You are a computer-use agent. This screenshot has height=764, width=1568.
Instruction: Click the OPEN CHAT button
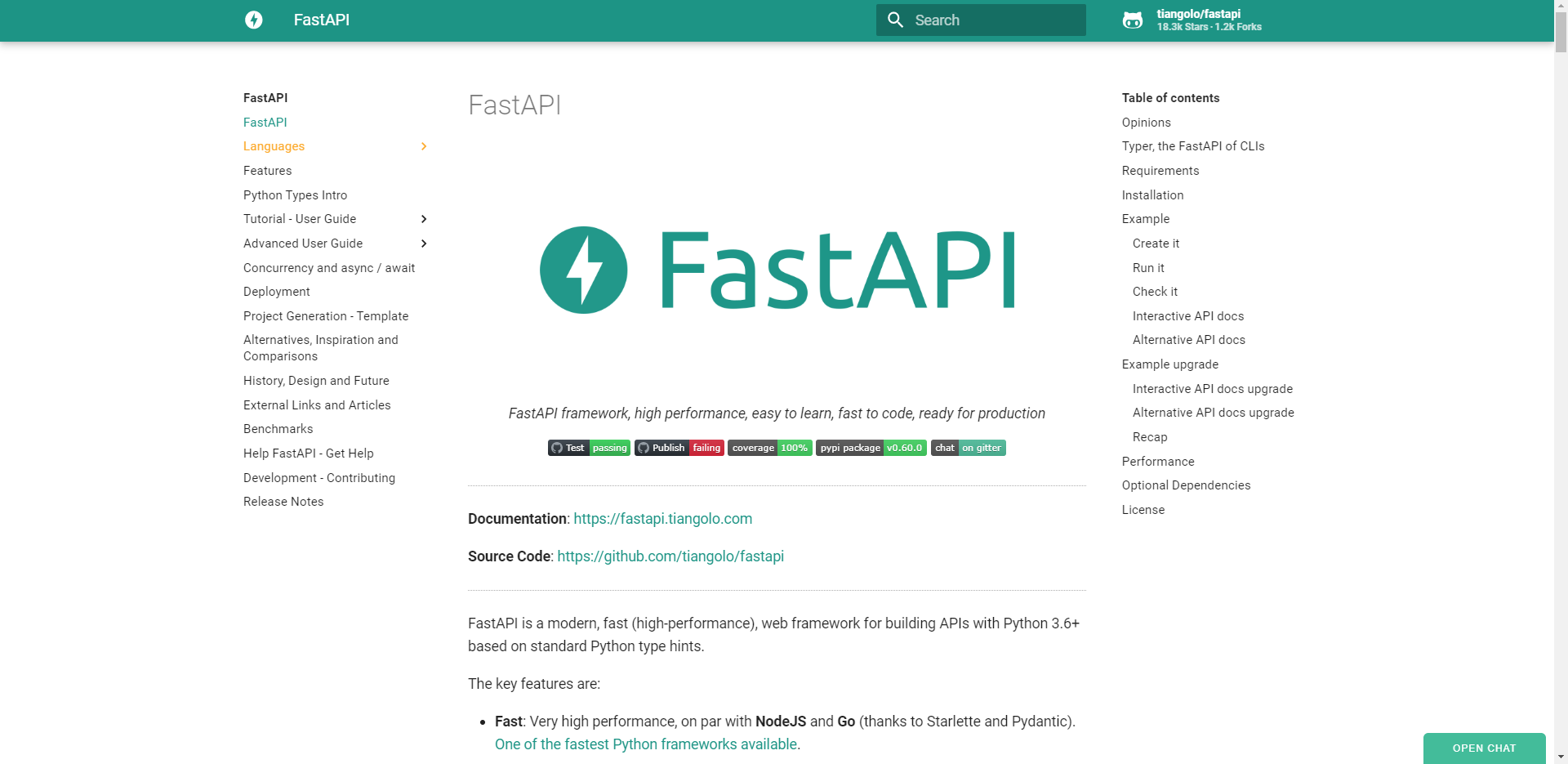point(1484,748)
